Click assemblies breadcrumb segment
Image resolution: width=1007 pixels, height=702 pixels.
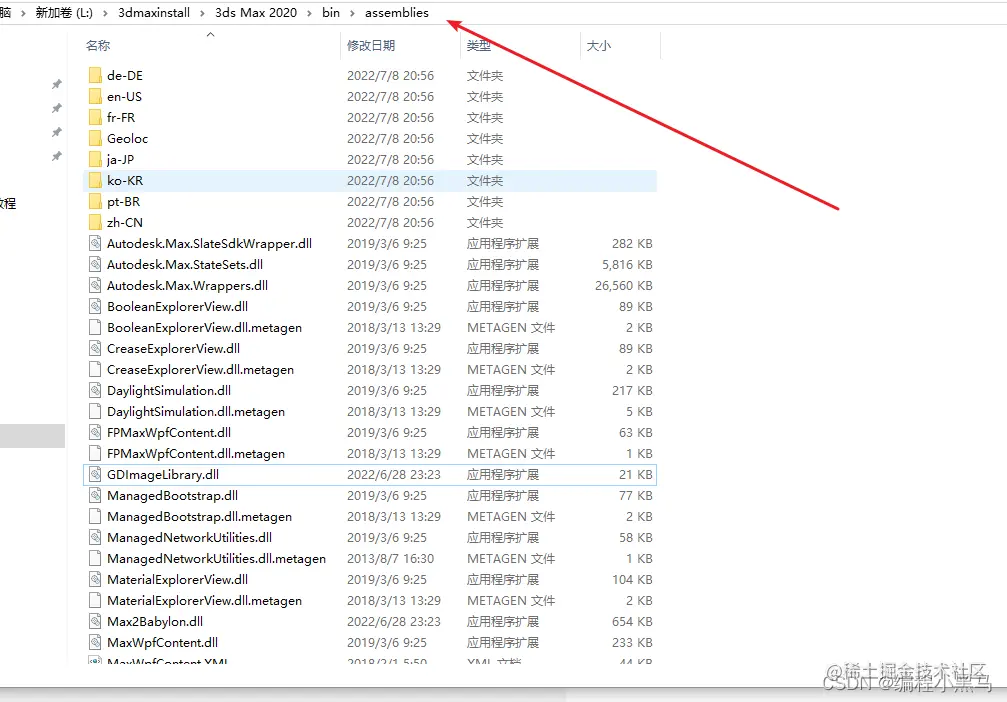click(x=397, y=13)
